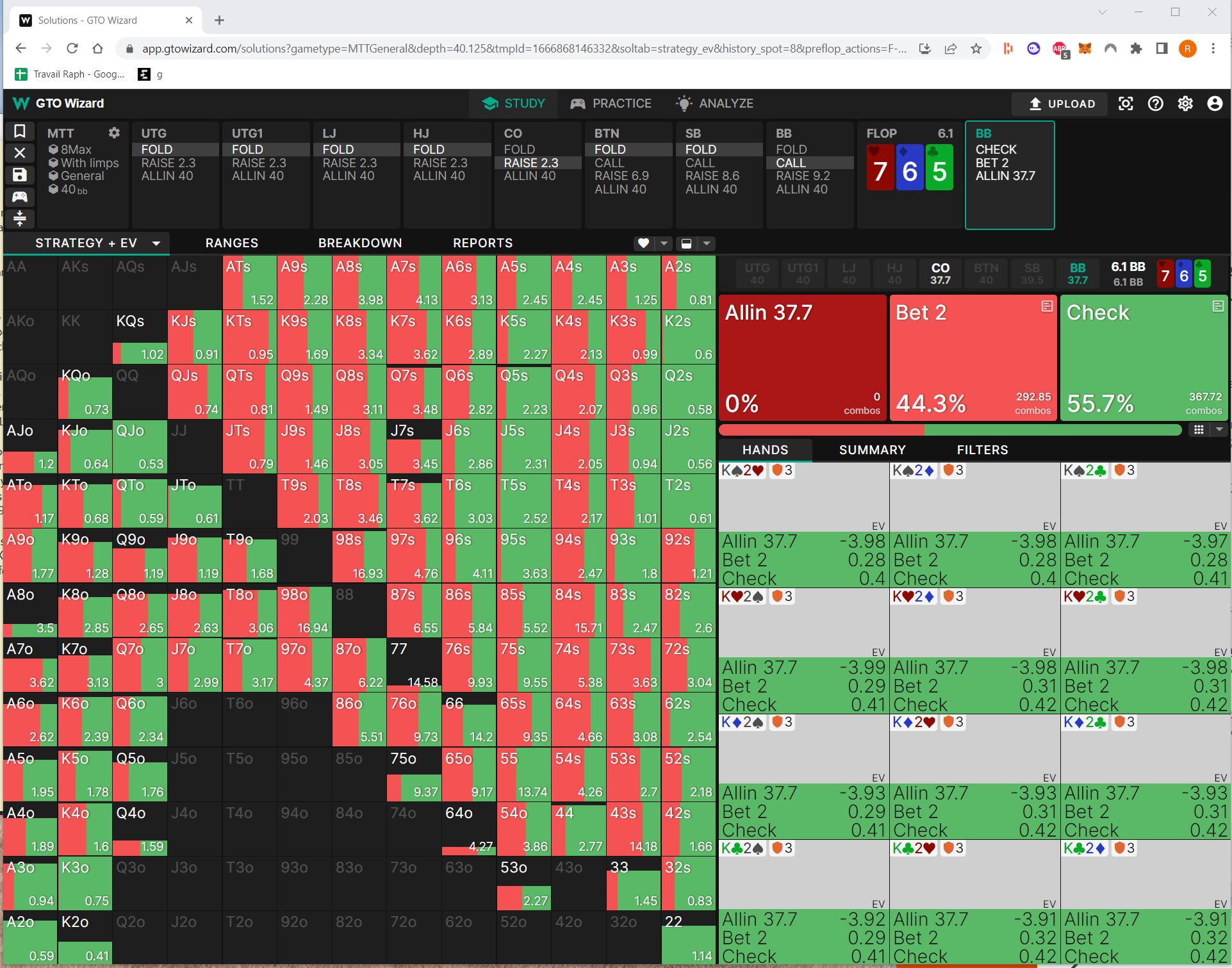Click the notes icon on Bet 2 card

tap(1047, 306)
